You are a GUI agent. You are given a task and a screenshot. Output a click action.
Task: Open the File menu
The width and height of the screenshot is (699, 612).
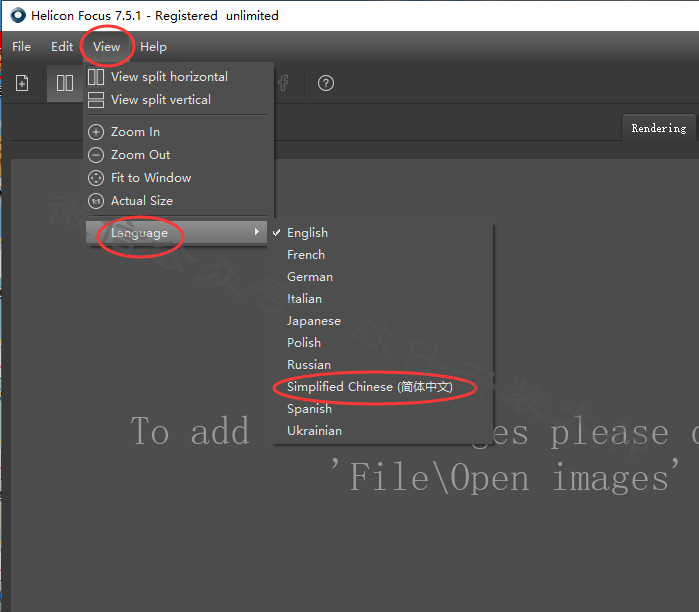coord(21,46)
